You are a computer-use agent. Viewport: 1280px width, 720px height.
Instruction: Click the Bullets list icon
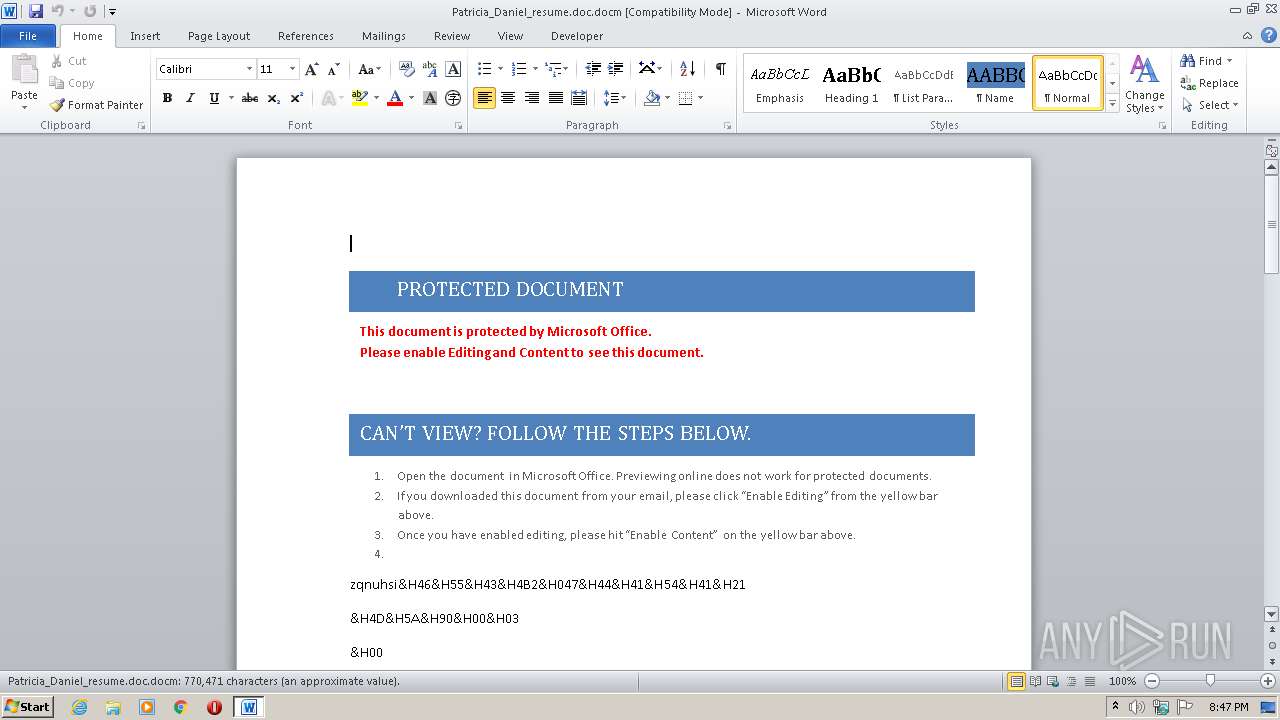click(485, 69)
